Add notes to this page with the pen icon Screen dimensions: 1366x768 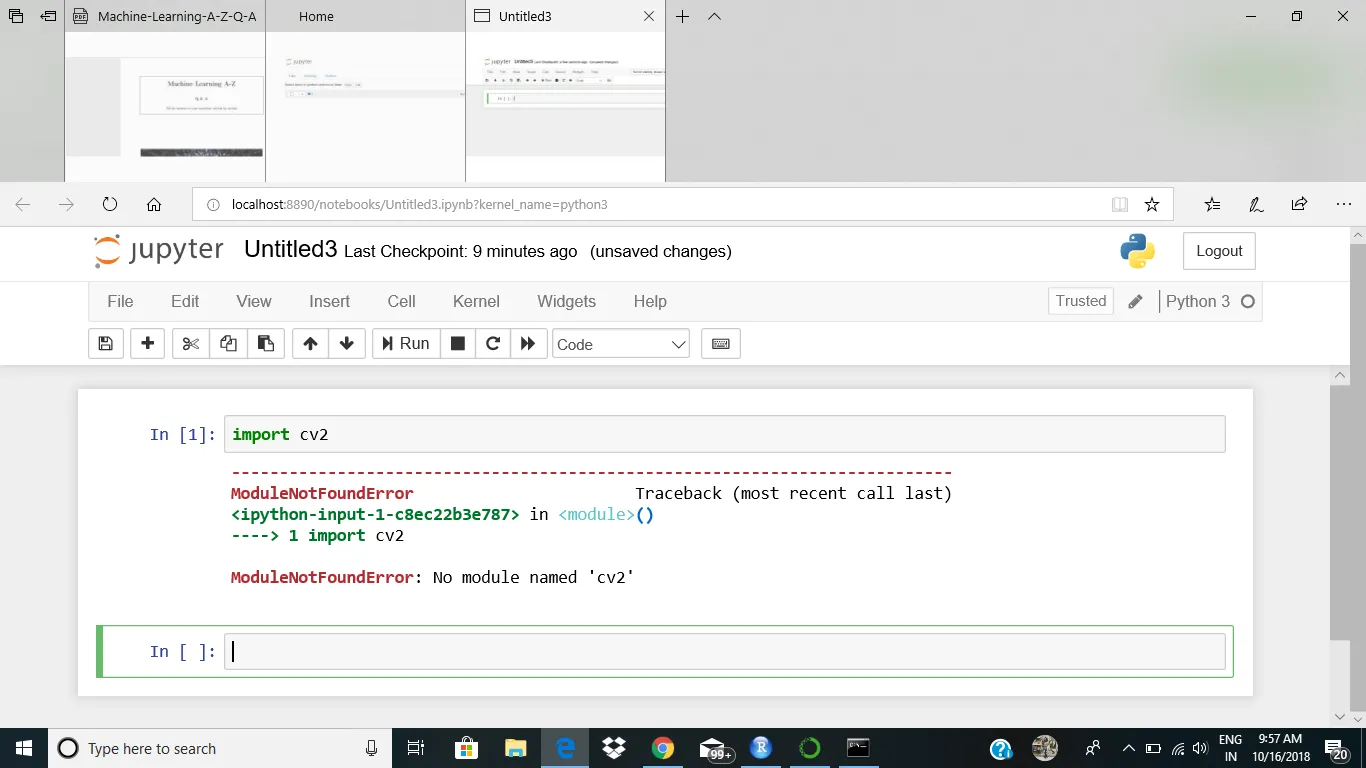(1256, 204)
